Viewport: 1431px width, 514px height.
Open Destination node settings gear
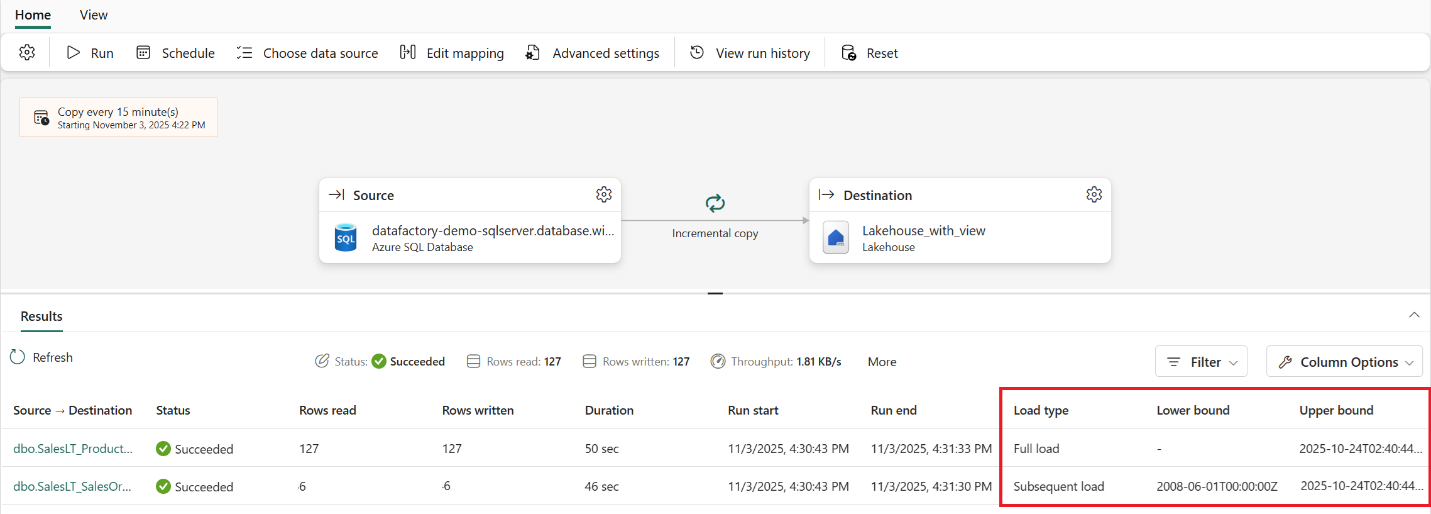[1093, 195]
